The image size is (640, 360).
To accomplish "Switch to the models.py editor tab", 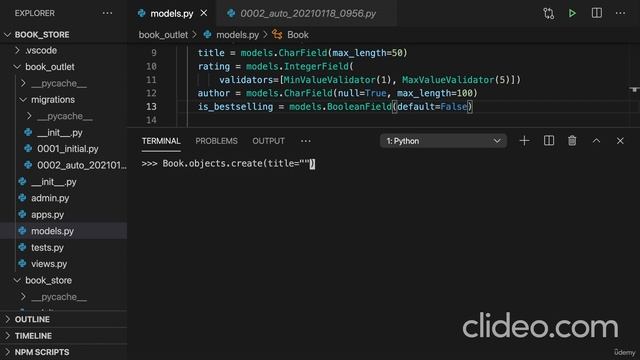I will [x=172, y=13].
